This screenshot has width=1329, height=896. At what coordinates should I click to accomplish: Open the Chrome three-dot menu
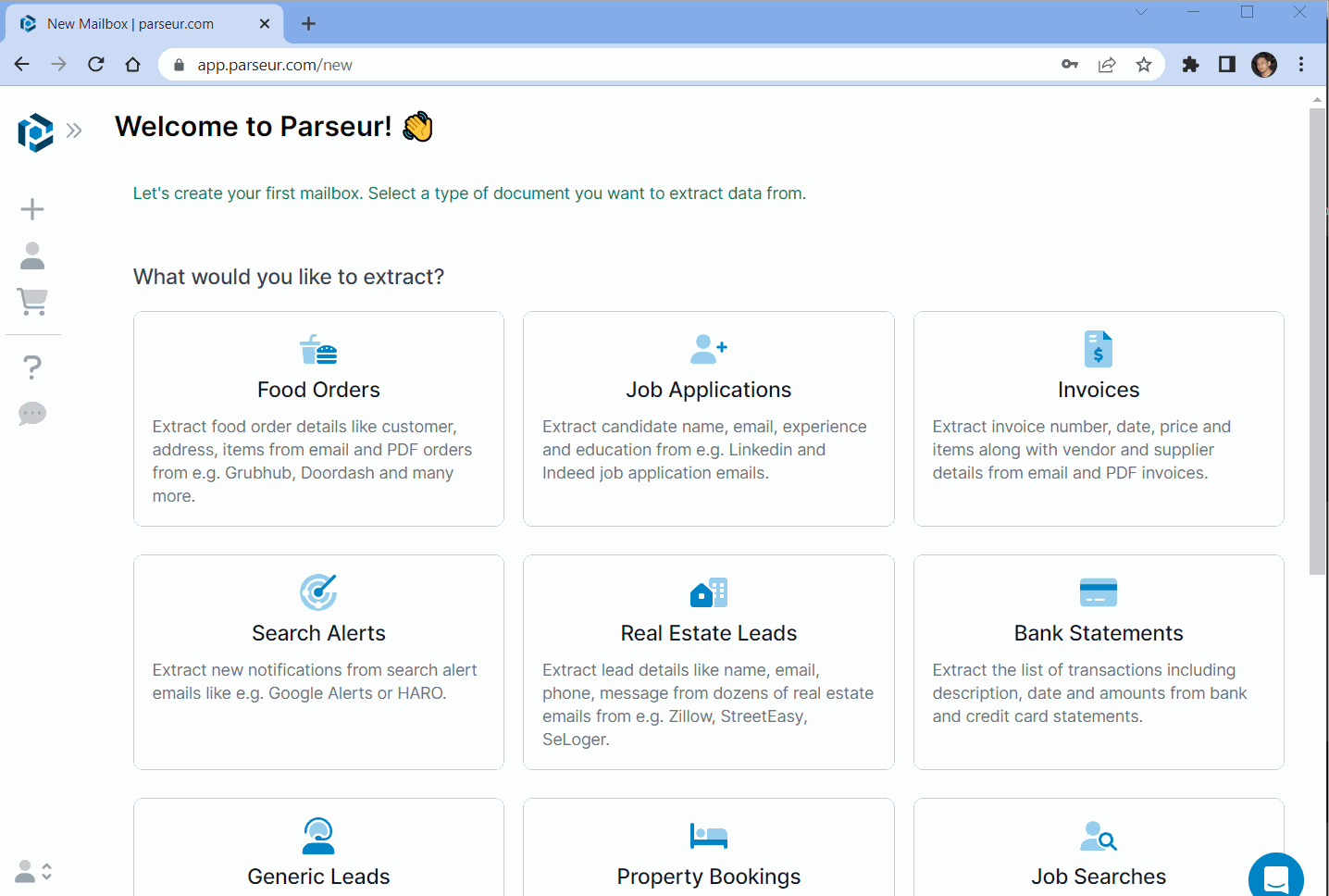[x=1301, y=64]
